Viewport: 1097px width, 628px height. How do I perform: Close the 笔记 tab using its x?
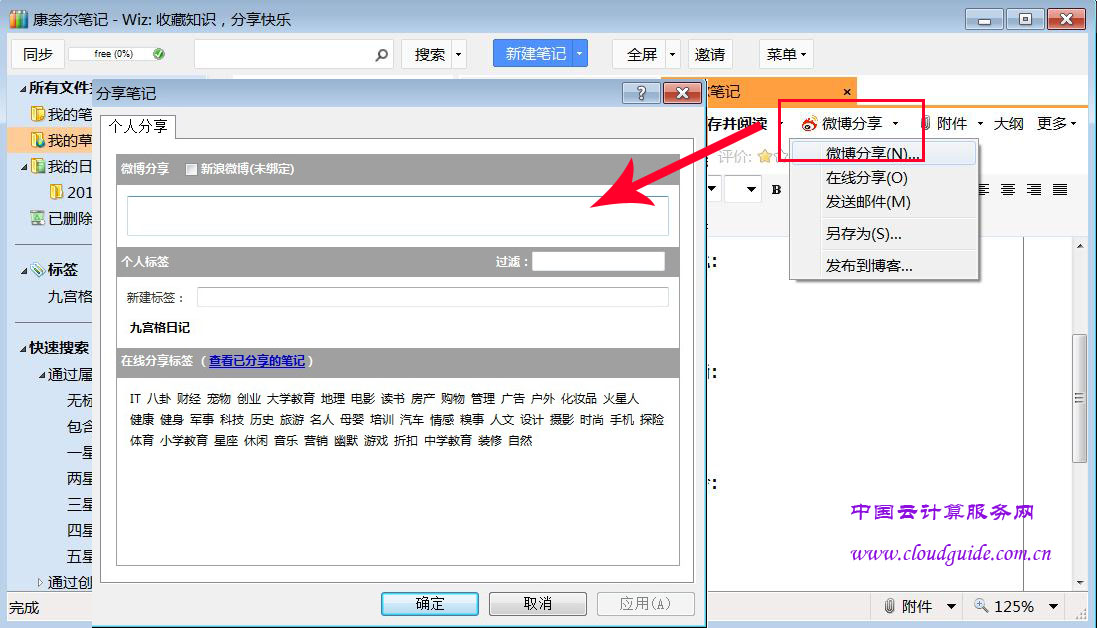click(847, 92)
